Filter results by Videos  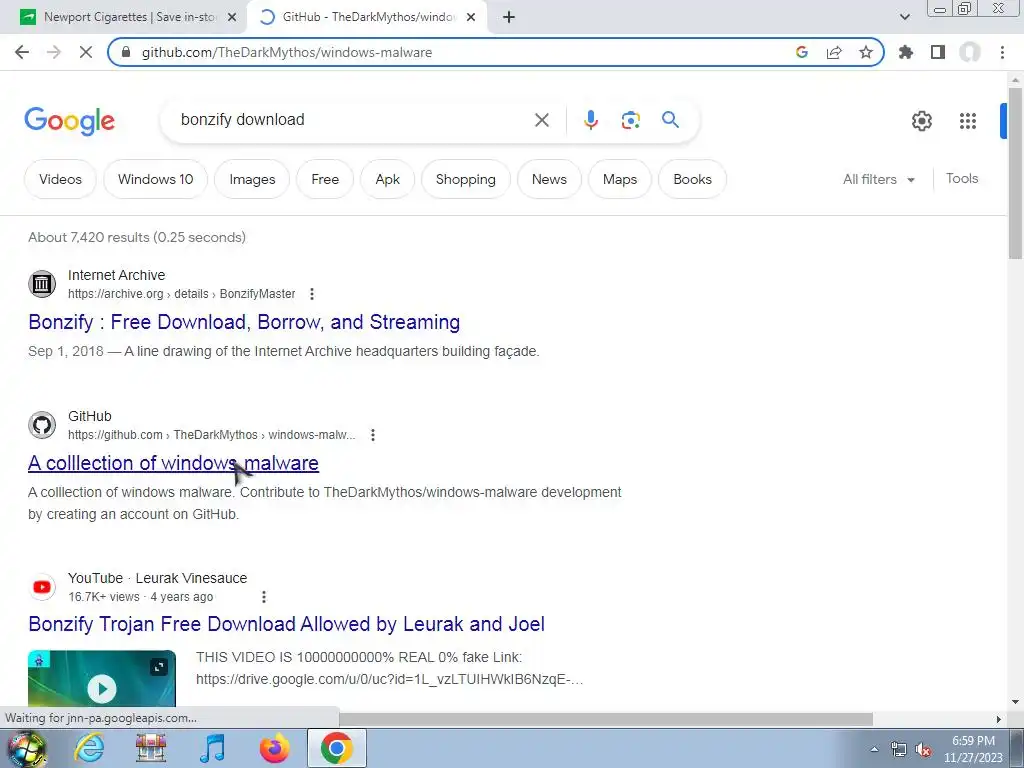click(x=60, y=179)
